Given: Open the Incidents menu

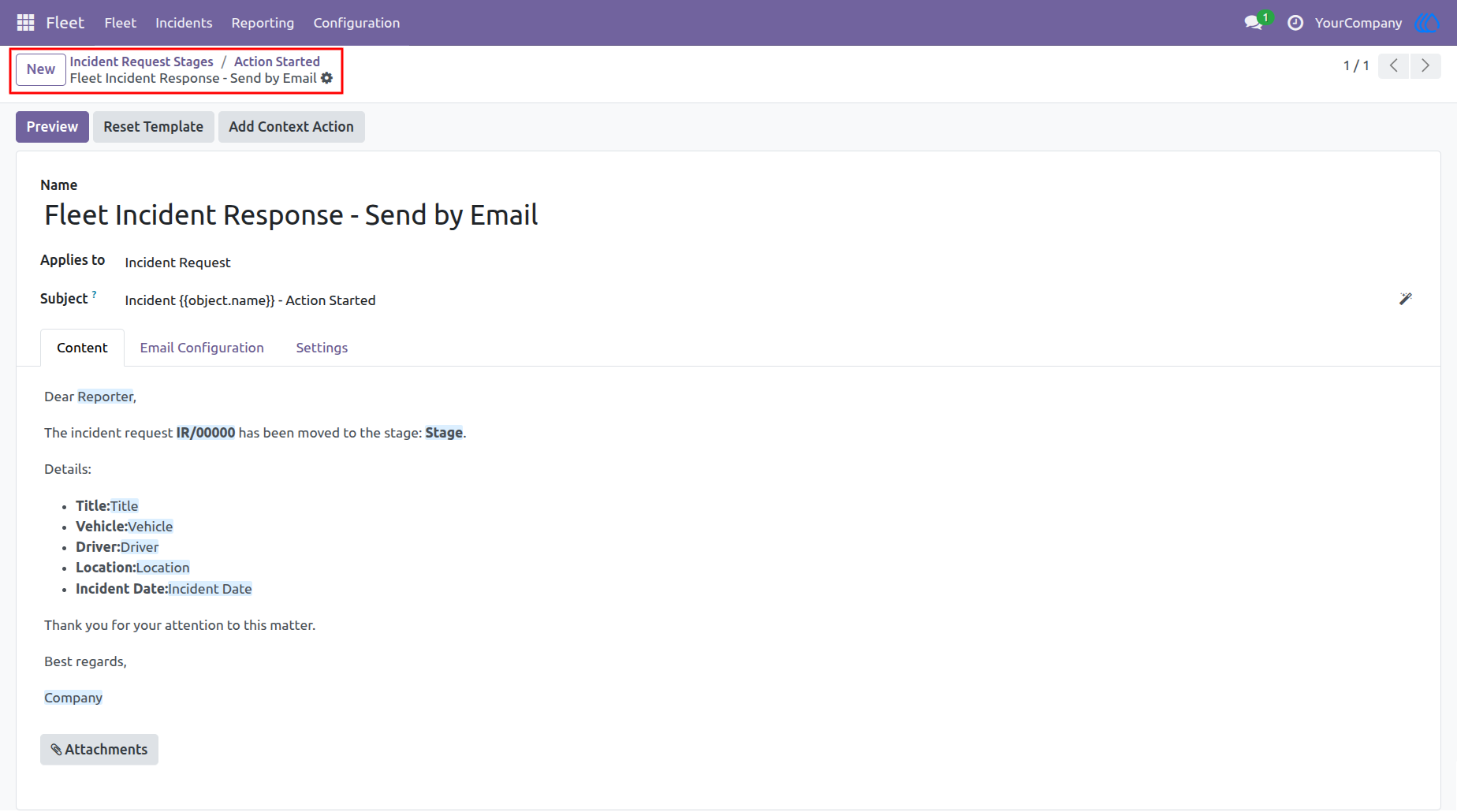Looking at the screenshot, I should 184,23.
